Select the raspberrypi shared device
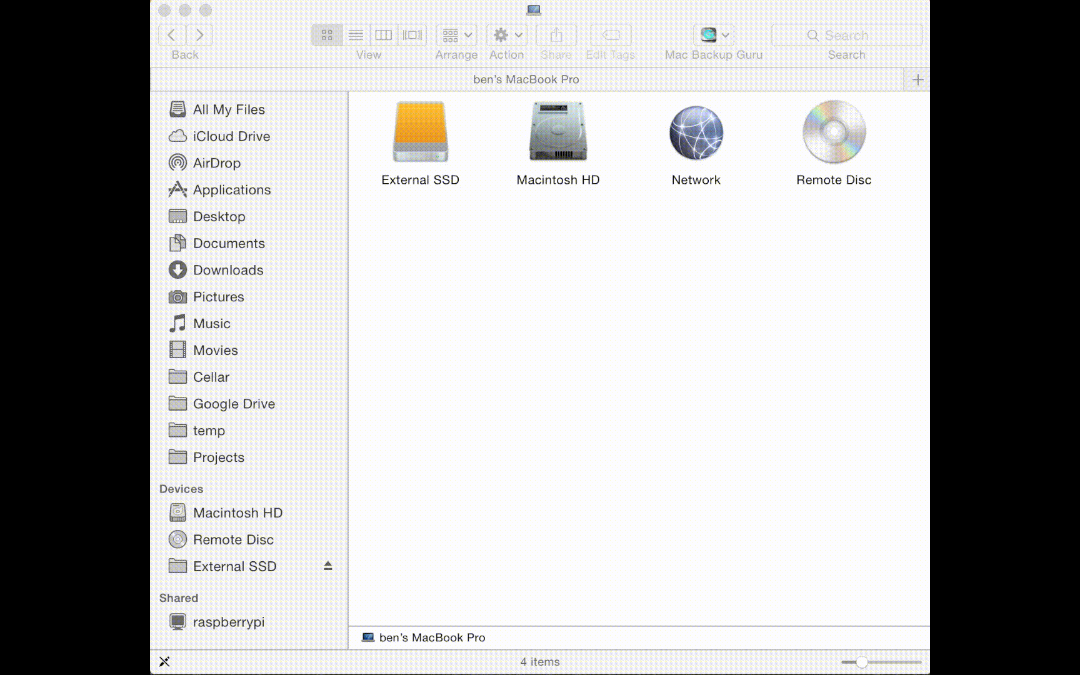The height and width of the screenshot is (675, 1080). click(228, 621)
